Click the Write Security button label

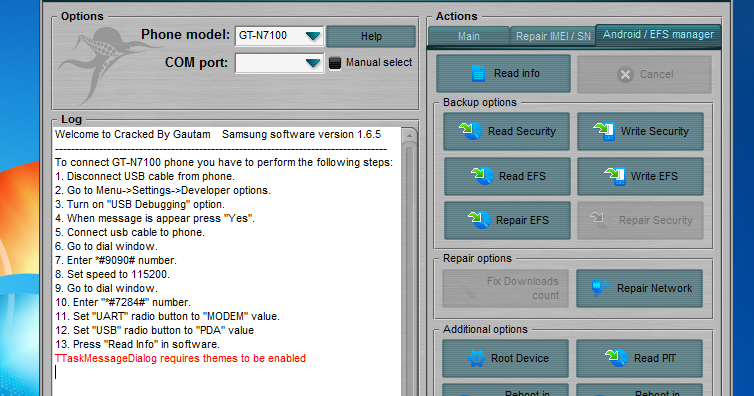(654, 131)
